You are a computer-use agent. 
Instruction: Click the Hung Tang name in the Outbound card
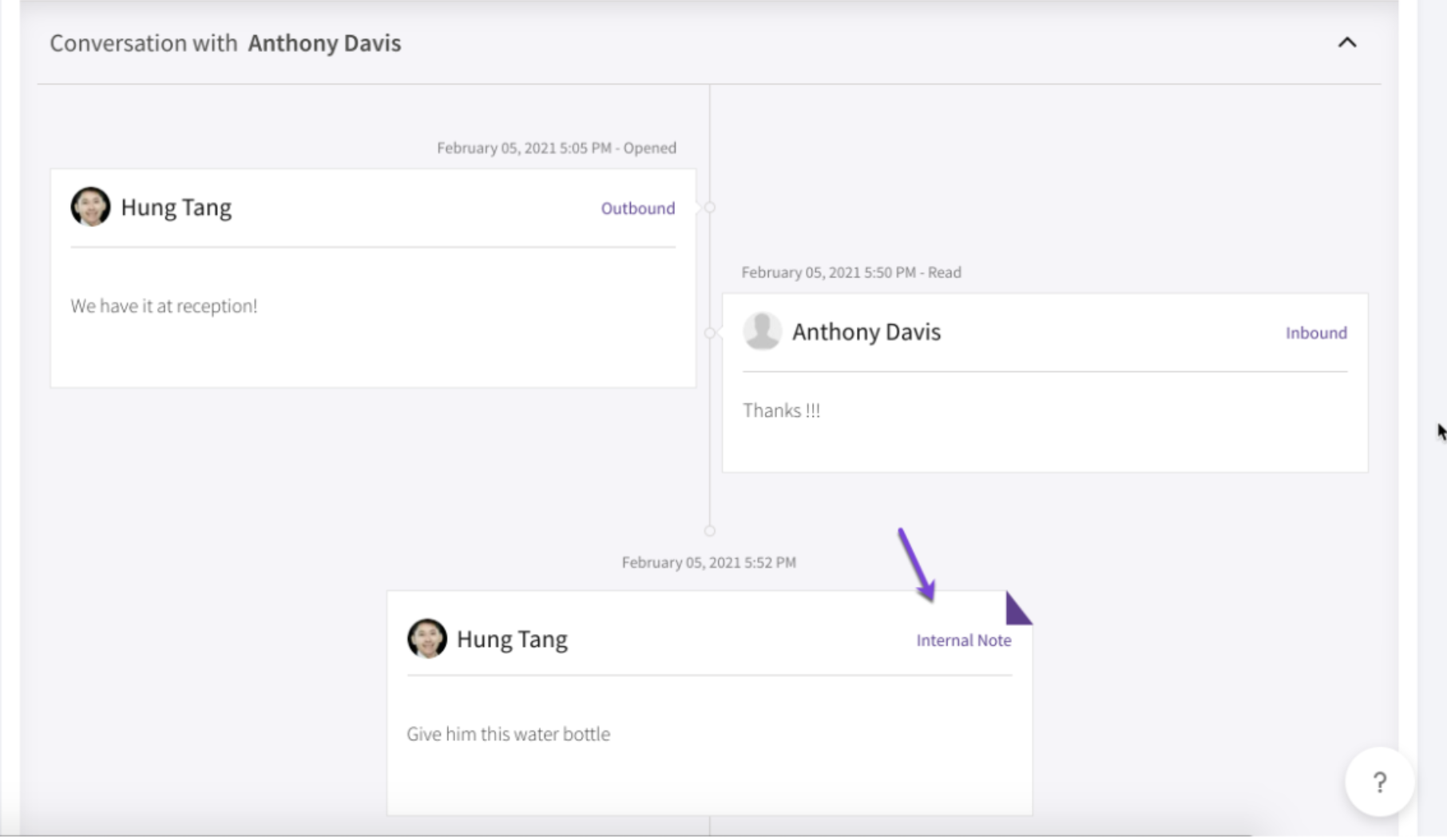click(x=176, y=208)
